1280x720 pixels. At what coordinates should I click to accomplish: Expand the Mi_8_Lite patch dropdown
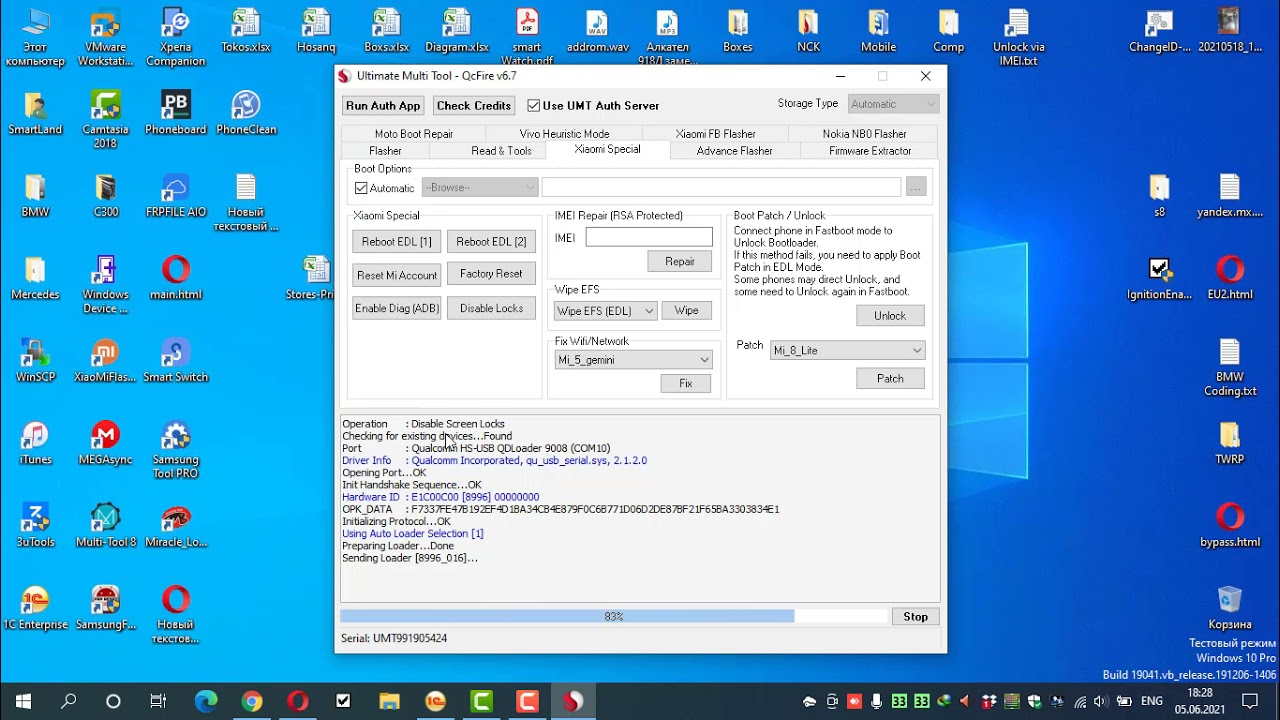coord(847,350)
